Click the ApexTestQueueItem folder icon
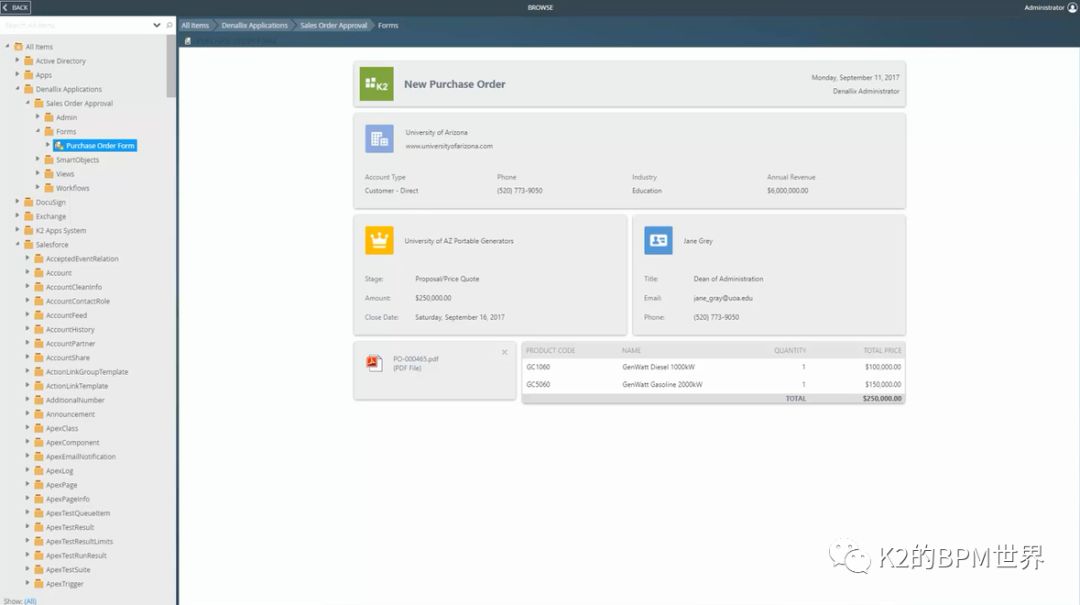 click(x=39, y=513)
